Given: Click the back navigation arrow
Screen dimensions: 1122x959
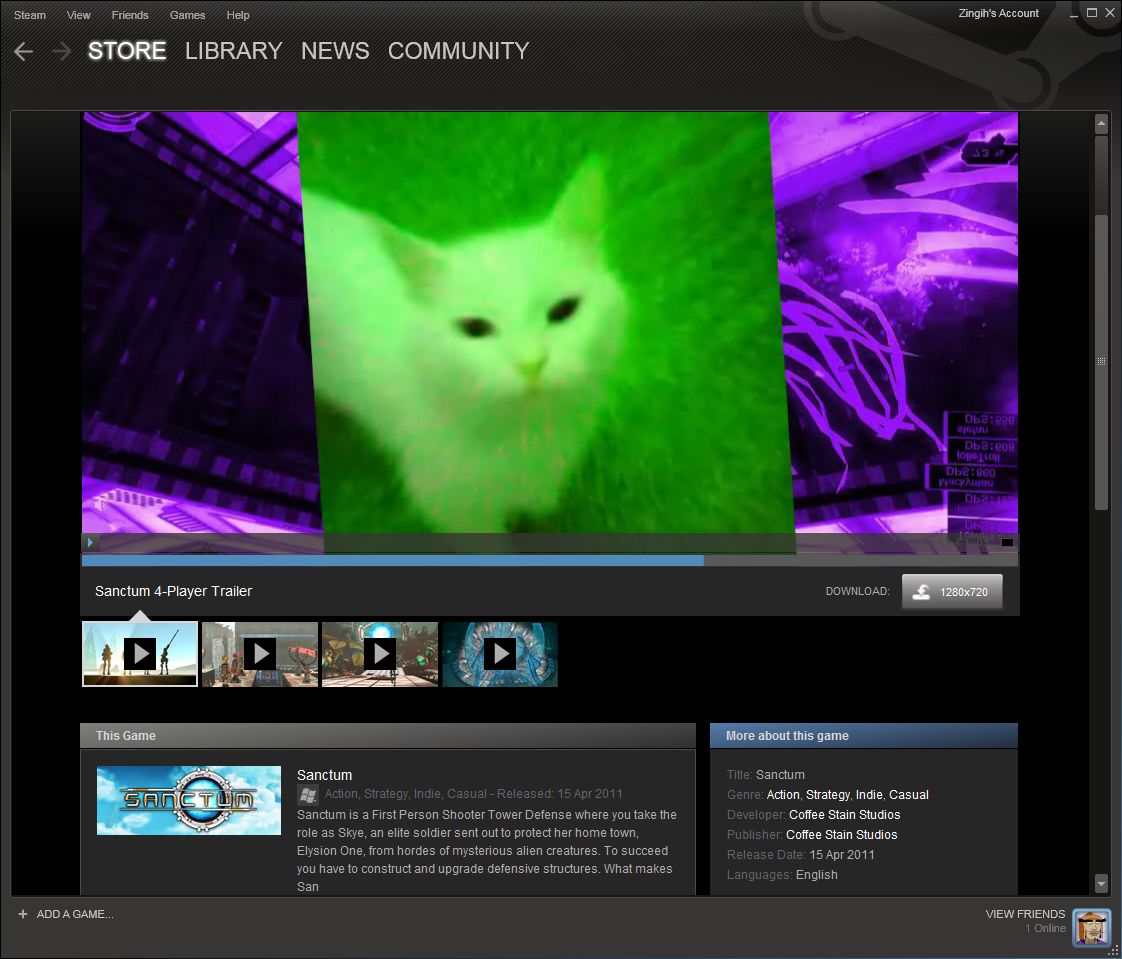Looking at the screenshot, I should click(24, 52).
